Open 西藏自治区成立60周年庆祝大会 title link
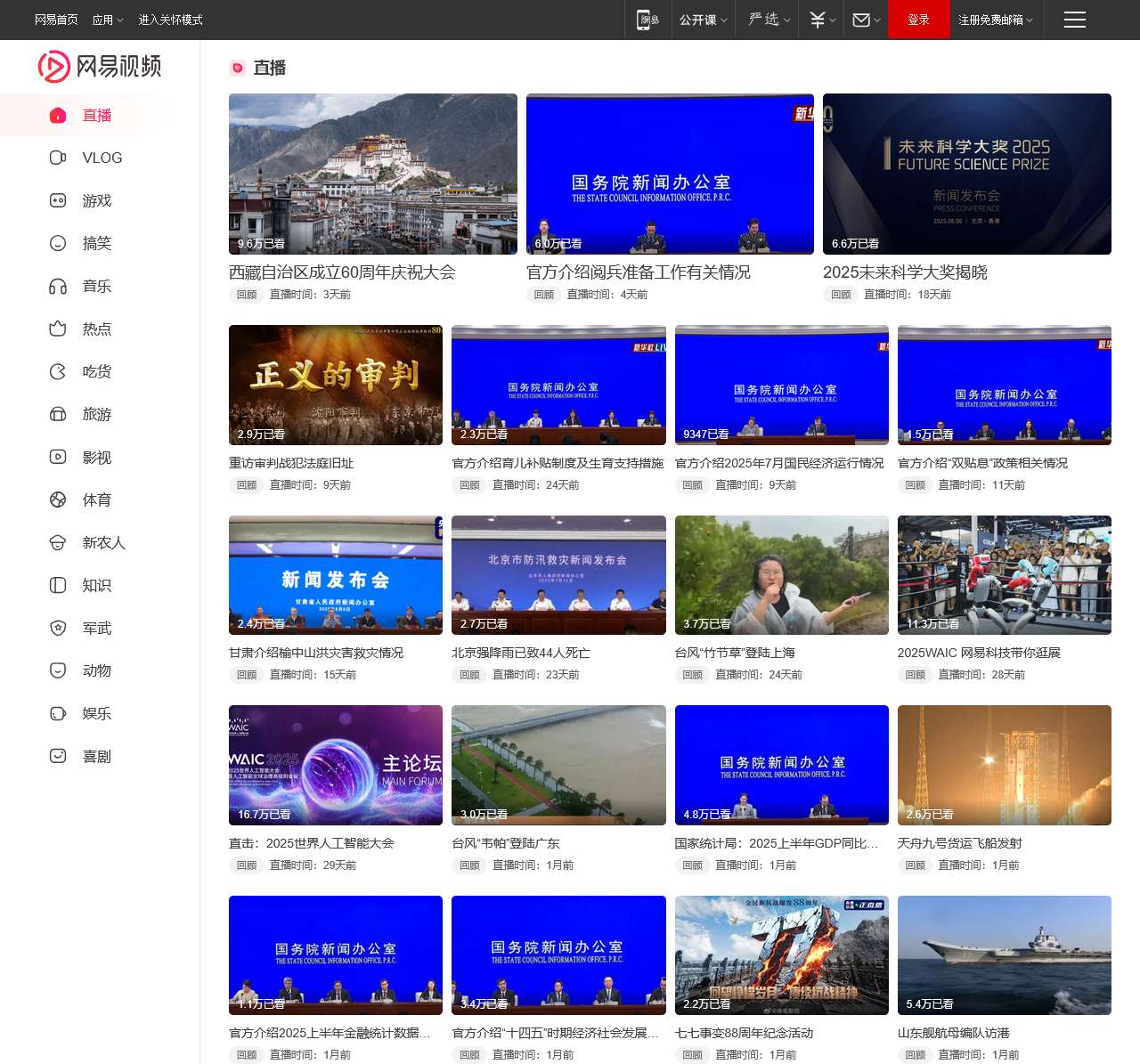1140x1064 pixels. coord(342,272)
